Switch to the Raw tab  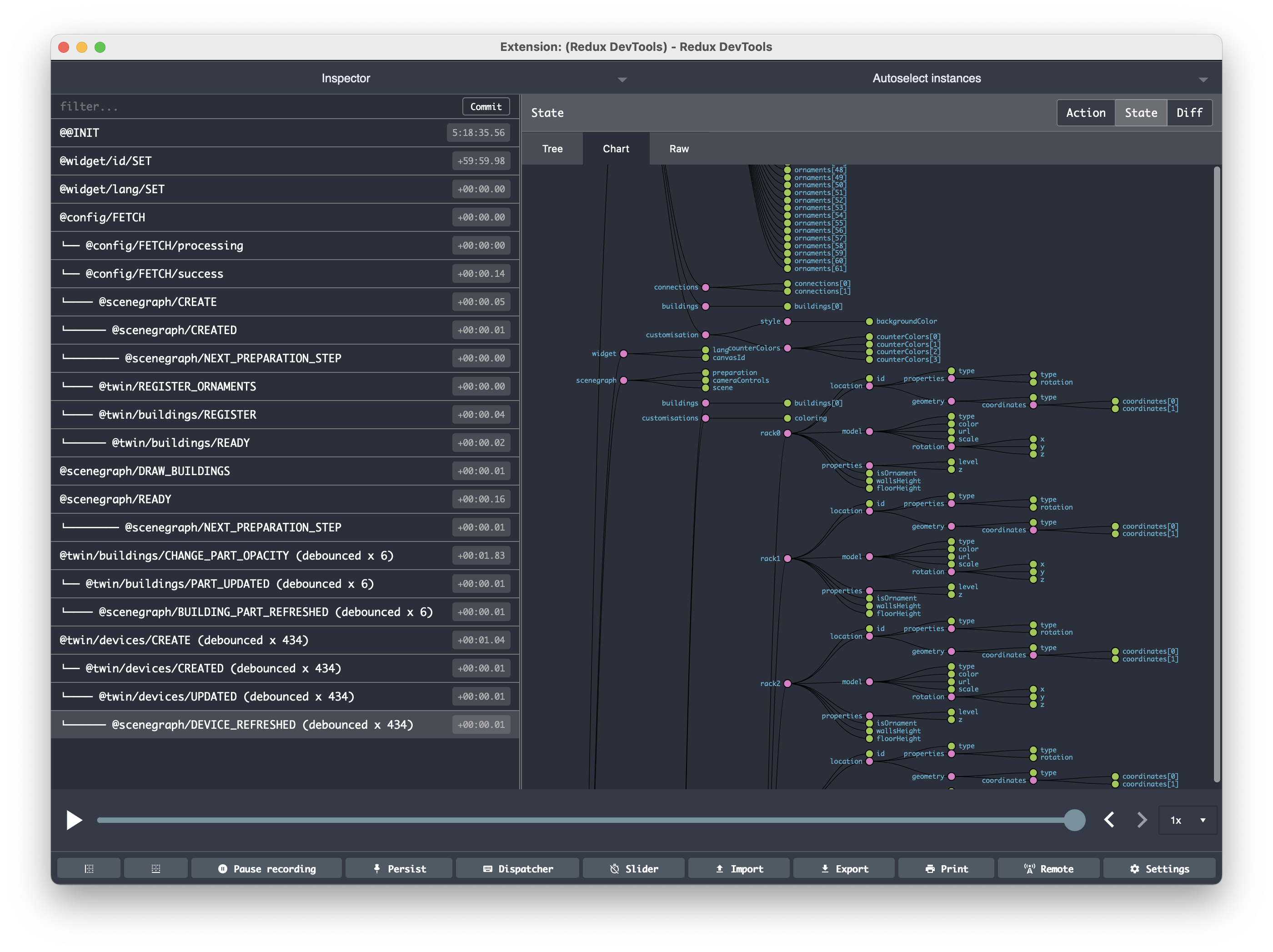(678, 149)
